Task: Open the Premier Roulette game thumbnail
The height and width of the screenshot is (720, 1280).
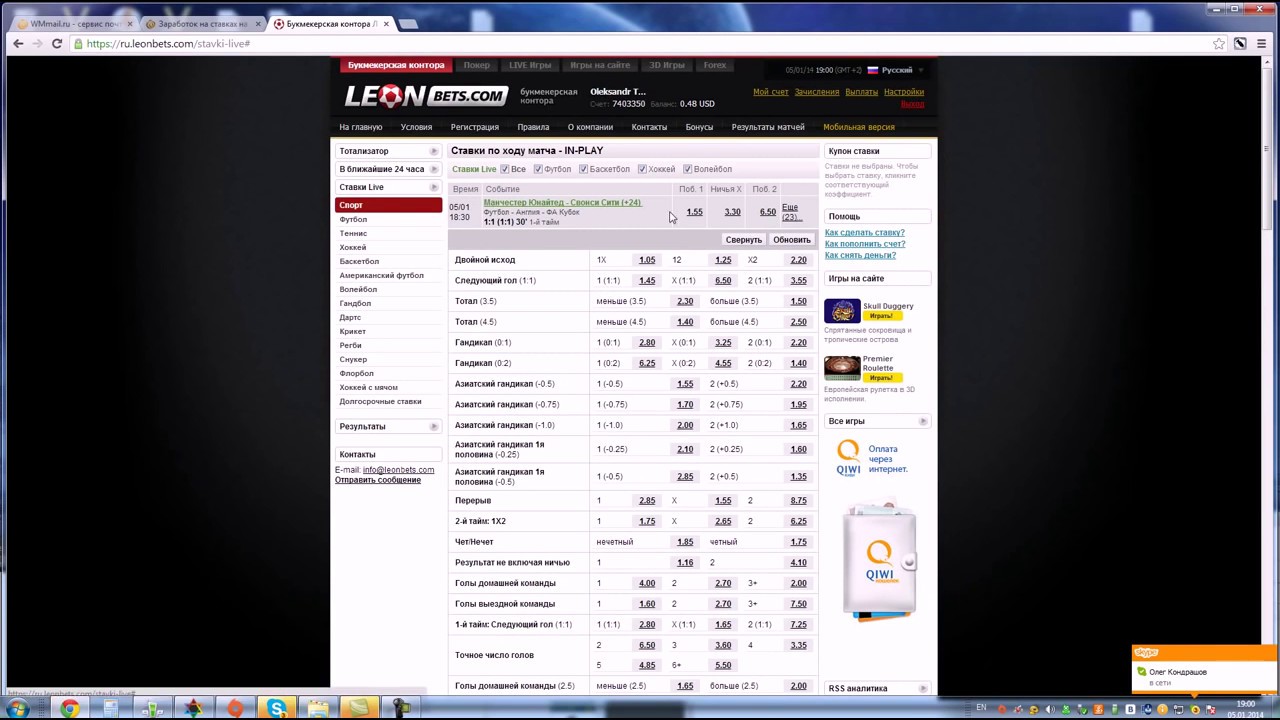Action: (x=842, y=368)
